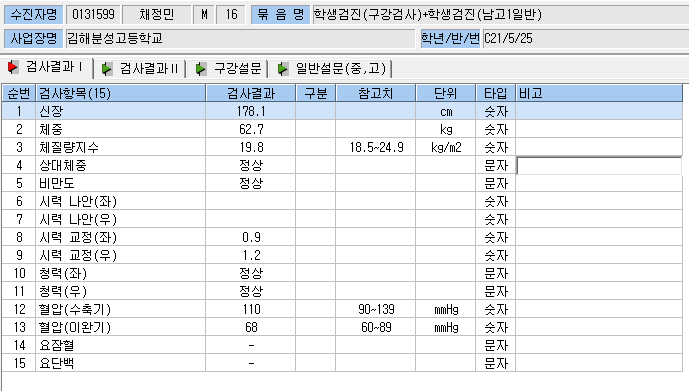Click the 참고치 column header
The image size is (689, 391).
pos(376,93)
